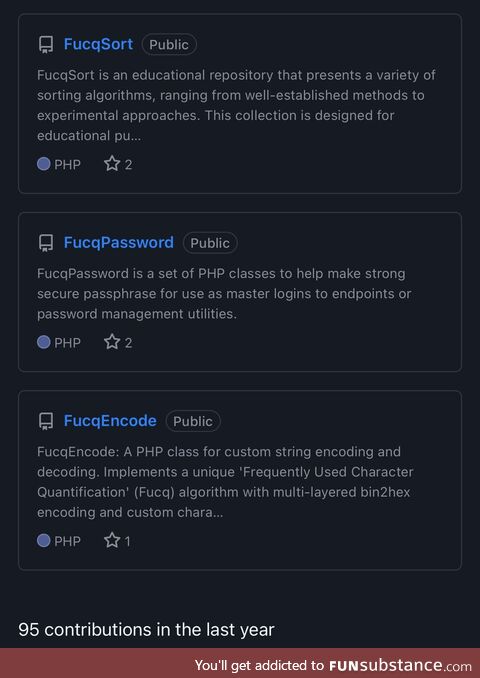
Task: Click the PHP language dot in FucqSort
Action: pos(44,164)
